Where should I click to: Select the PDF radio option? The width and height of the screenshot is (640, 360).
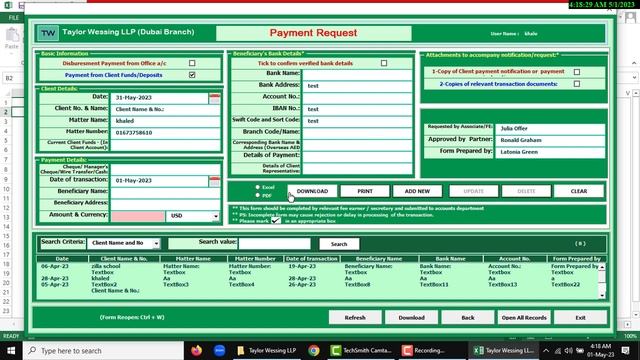[x=258, y=196]
